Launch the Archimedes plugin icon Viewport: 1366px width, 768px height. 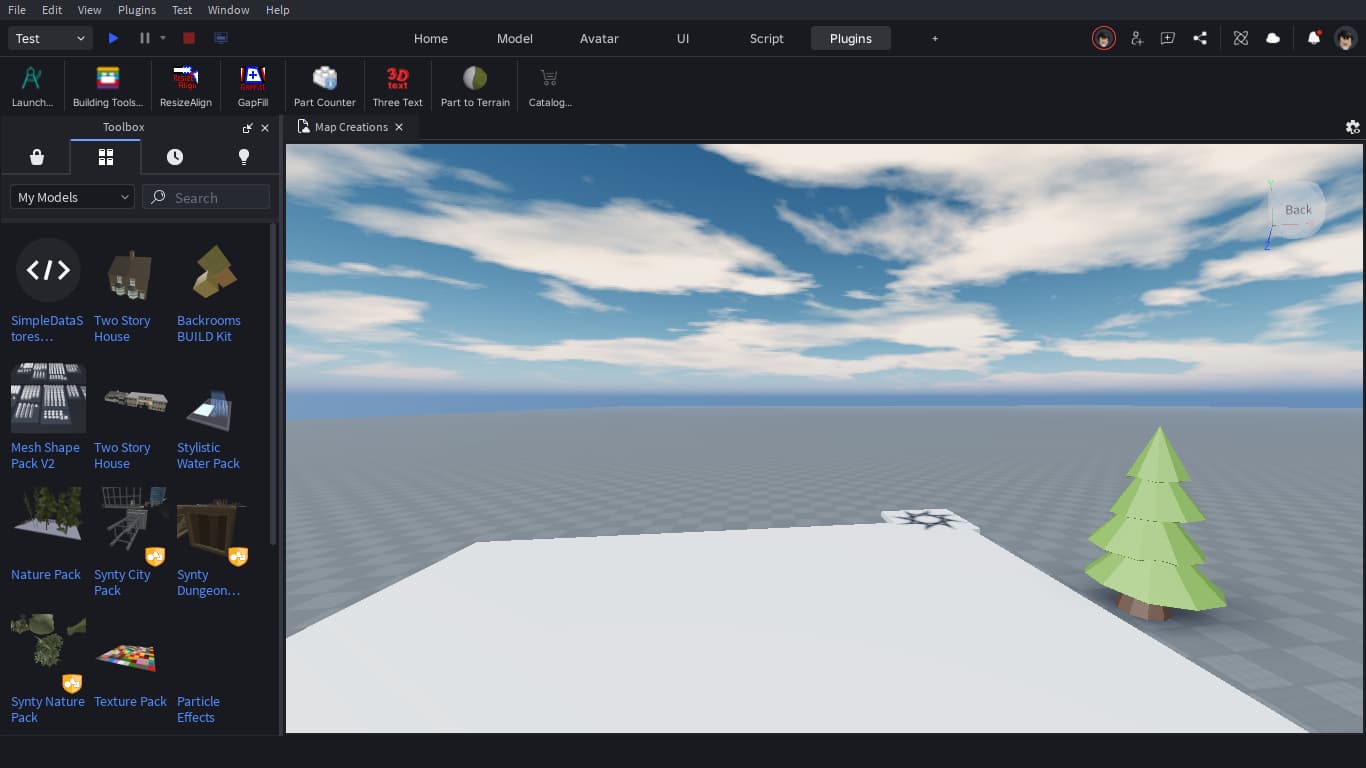pyautogui.click(x=32, y=86)
